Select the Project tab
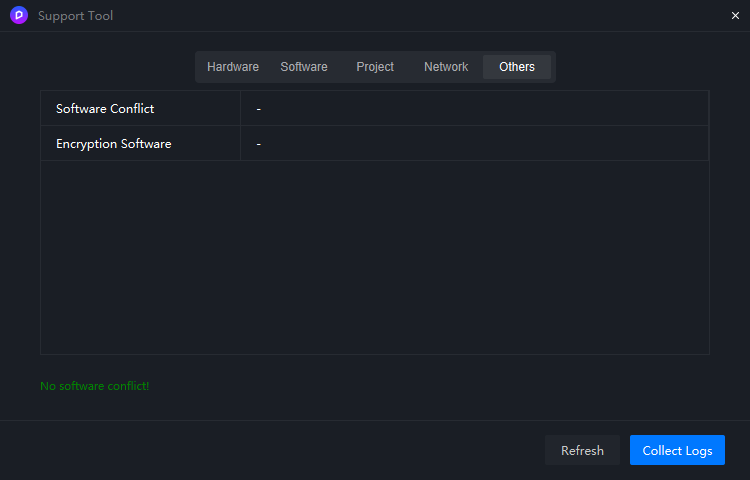This screenshot has width=750, height=480. tap(375, 67)
